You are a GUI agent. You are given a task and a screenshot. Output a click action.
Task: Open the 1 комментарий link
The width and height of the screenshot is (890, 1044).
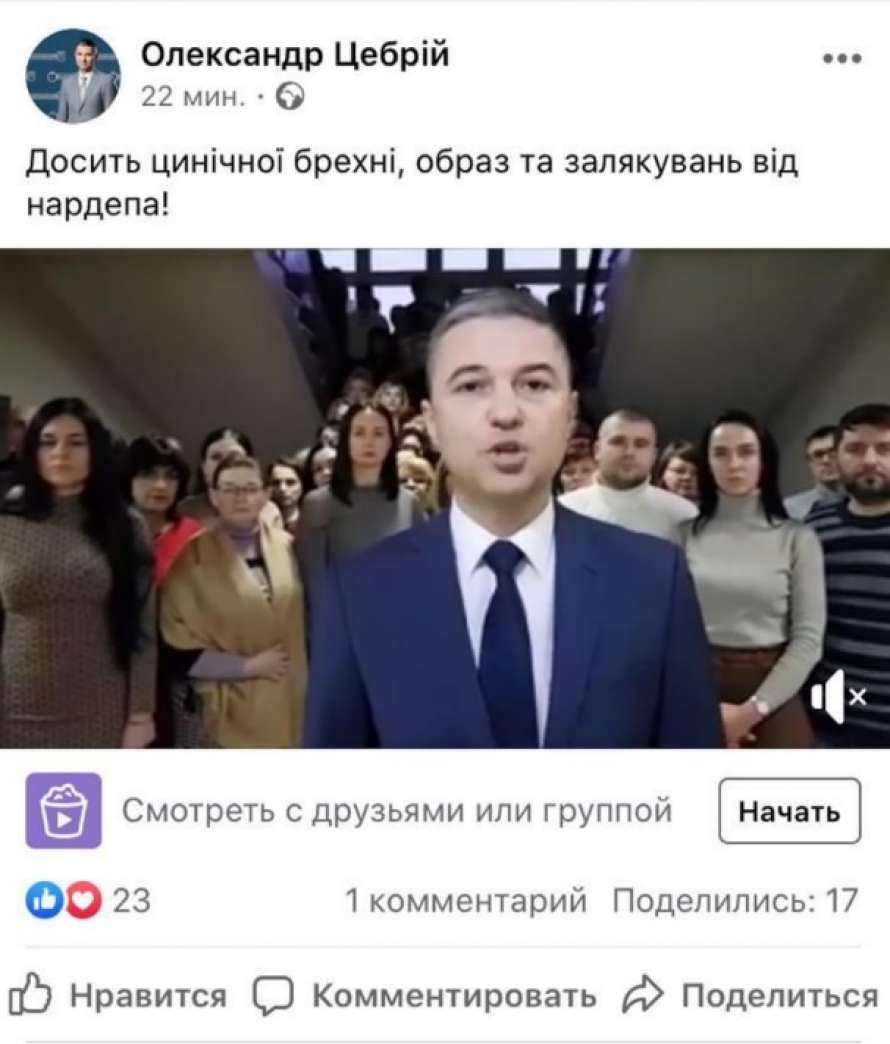click(x=466, y=901)
